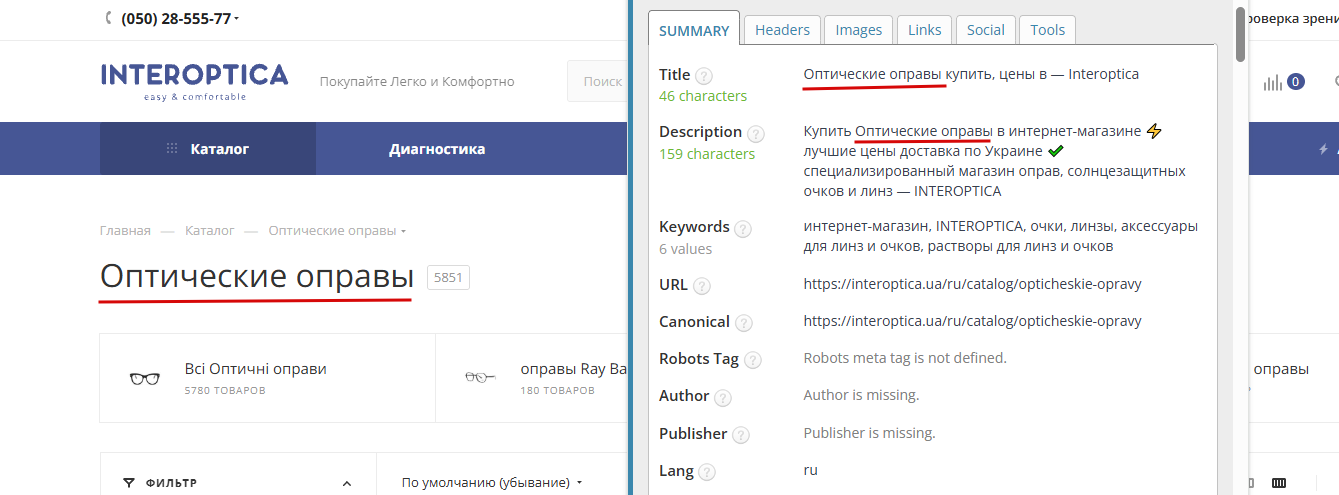1339x495 pixels.
Task: Click the Keywords help question-mark icon
Action: [x=742, y=229]
